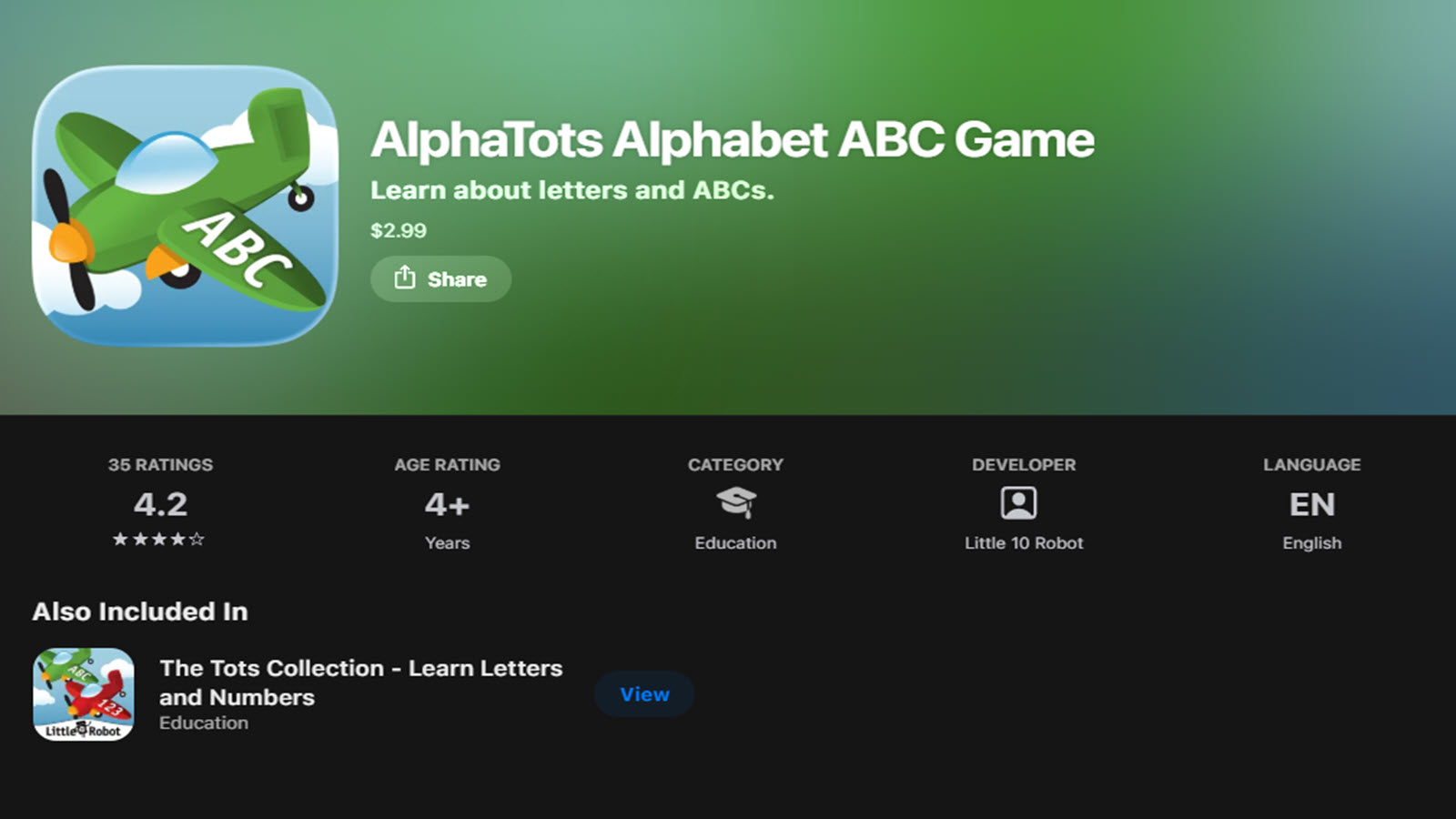Click the Education category label
Viewport: 1456px width, 819px height.
tap(735, 543)
